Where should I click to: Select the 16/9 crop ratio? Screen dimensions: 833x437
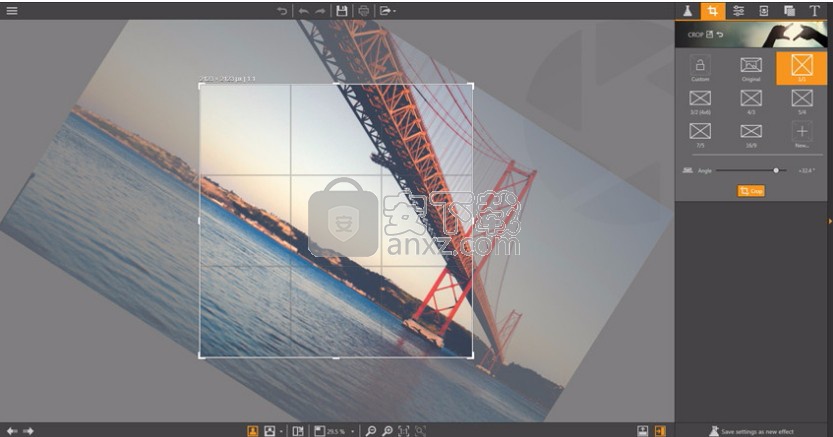click(751, 135)
